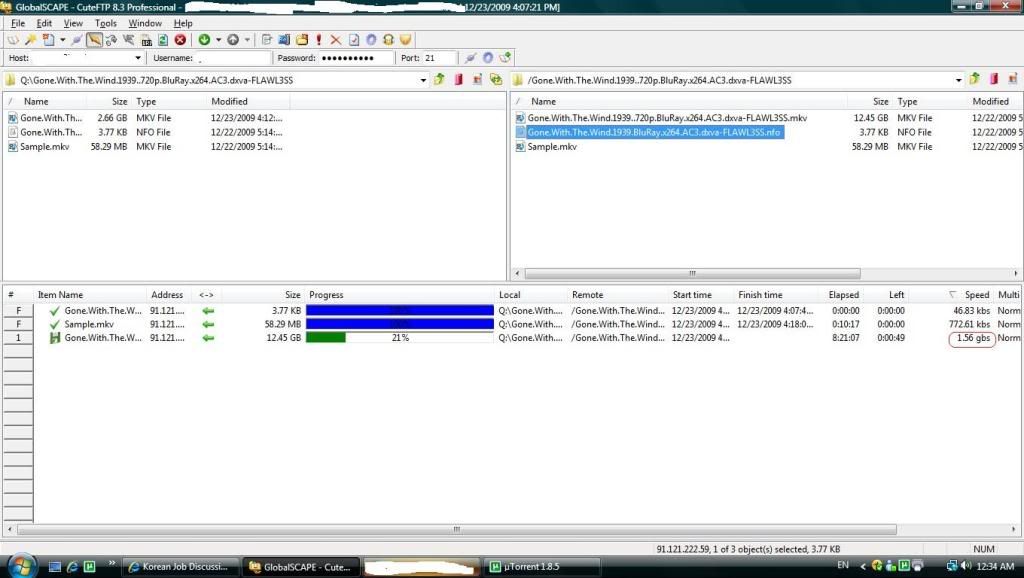The image size is (1024, 578).
Task: Click the red exclamation mark toolbar icon
Action: (319, 40)
